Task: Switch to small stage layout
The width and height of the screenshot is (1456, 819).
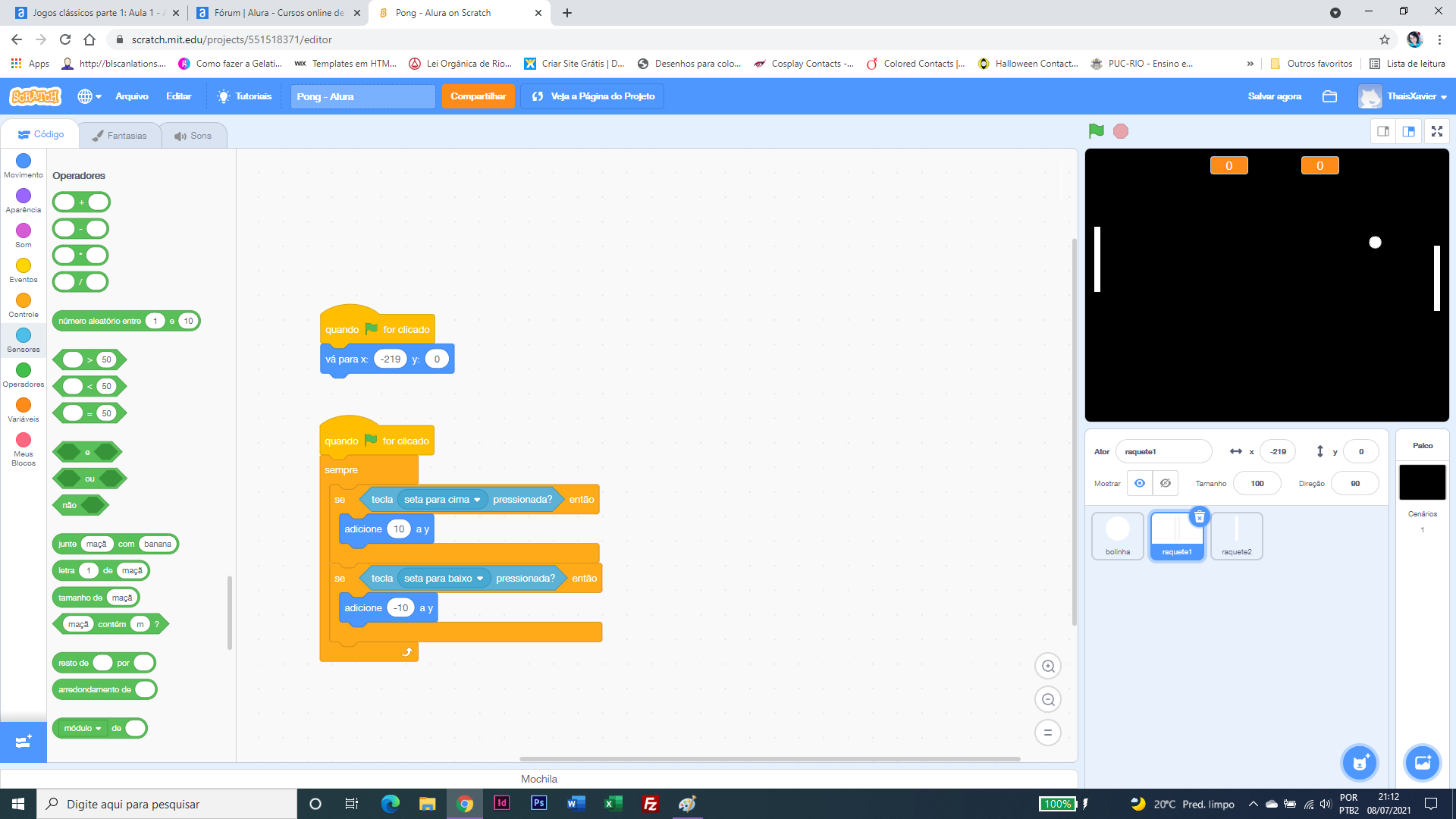Action: point(1383,131)
